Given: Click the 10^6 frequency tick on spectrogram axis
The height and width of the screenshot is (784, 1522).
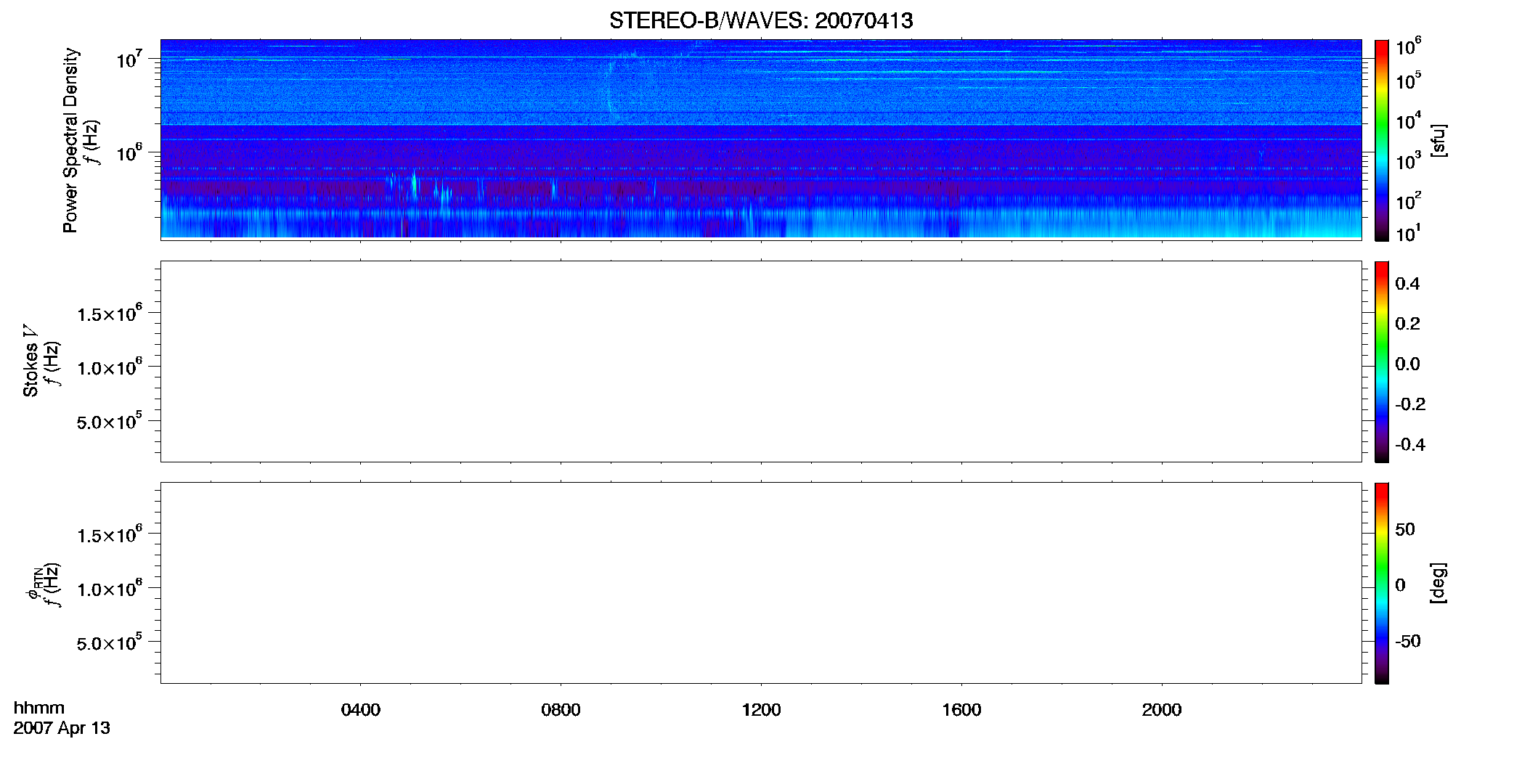Looking at the screenshot, I should (x=130, y=152).
